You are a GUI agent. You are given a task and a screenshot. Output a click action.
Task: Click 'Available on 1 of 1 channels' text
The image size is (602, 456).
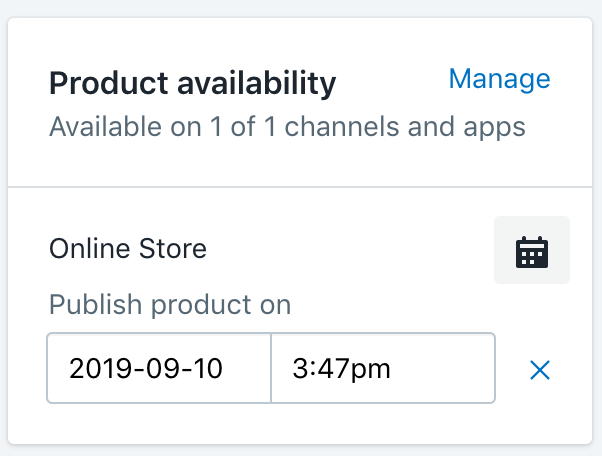pyautogui.click(x=287, y=128)
